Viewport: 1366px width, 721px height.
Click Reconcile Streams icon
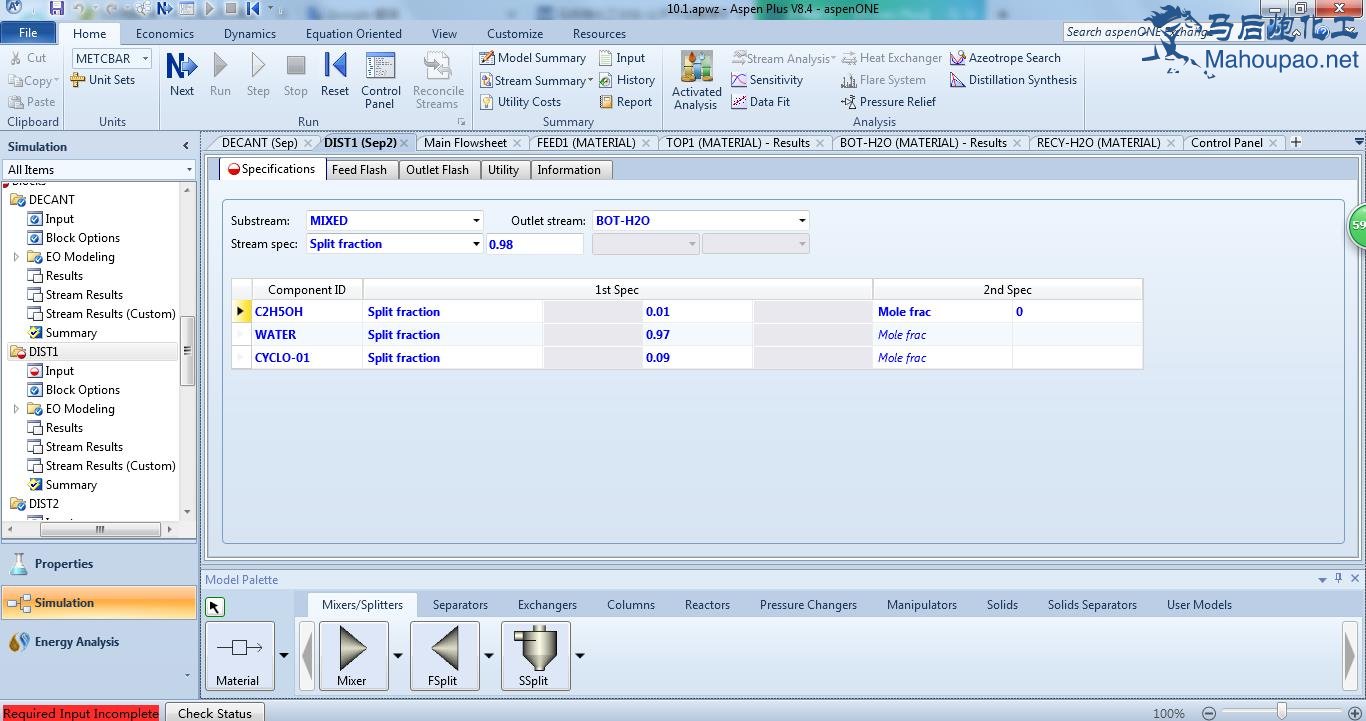point(437,80)
